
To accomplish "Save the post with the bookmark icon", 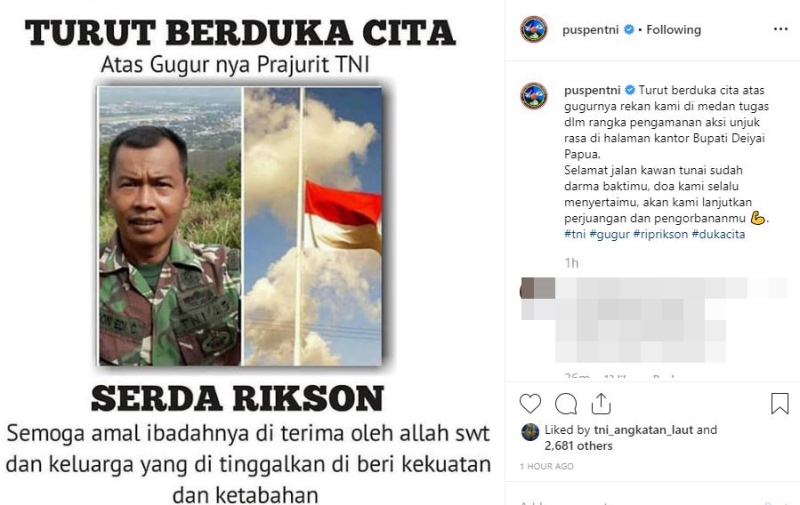I will click(780, 403).
